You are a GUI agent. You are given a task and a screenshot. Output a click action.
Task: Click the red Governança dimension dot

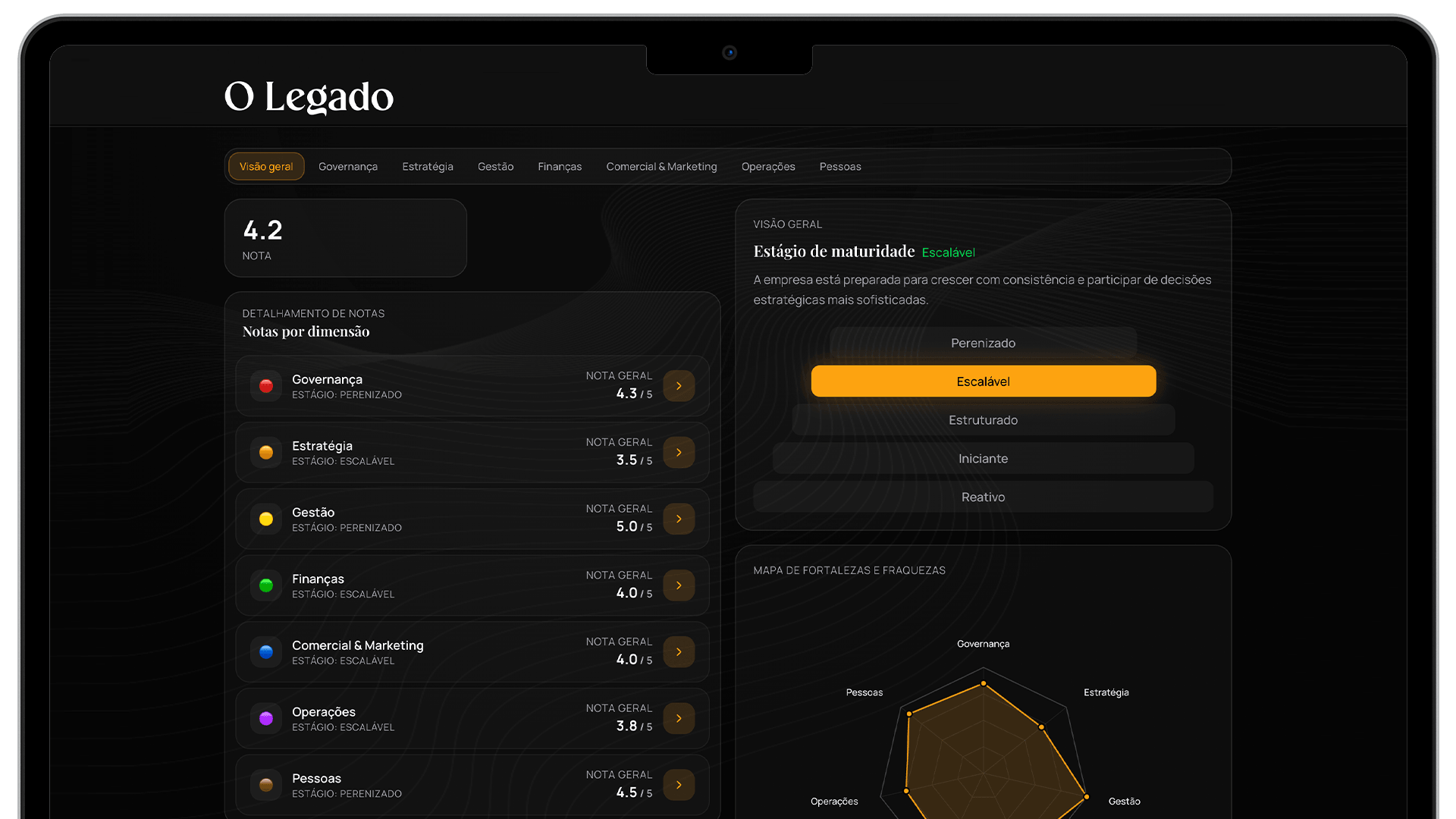tap(266, 386)
